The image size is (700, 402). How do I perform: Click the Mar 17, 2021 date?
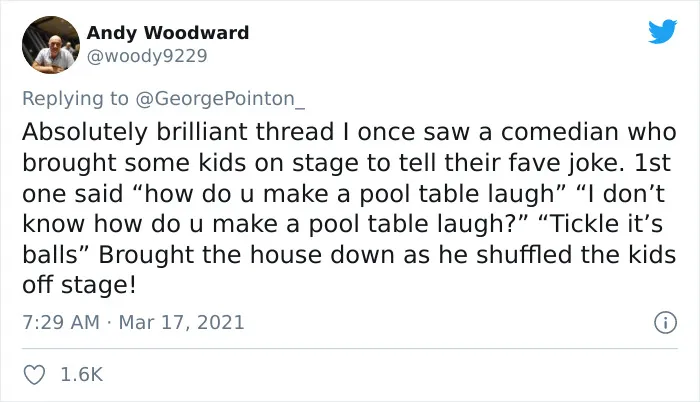click(x=182, y=322)
